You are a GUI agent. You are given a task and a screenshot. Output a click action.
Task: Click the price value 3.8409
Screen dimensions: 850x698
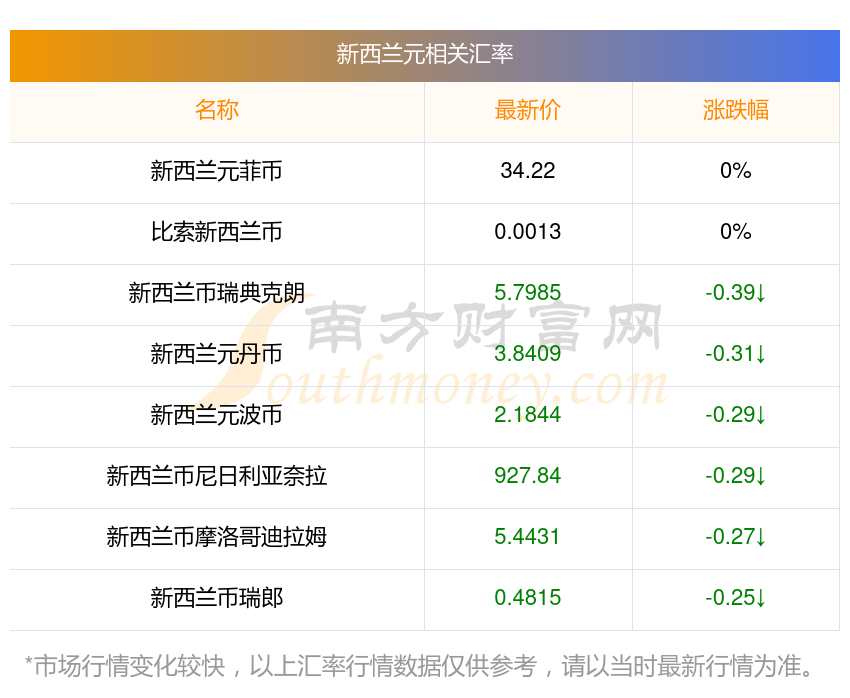[x=527, y=354]
